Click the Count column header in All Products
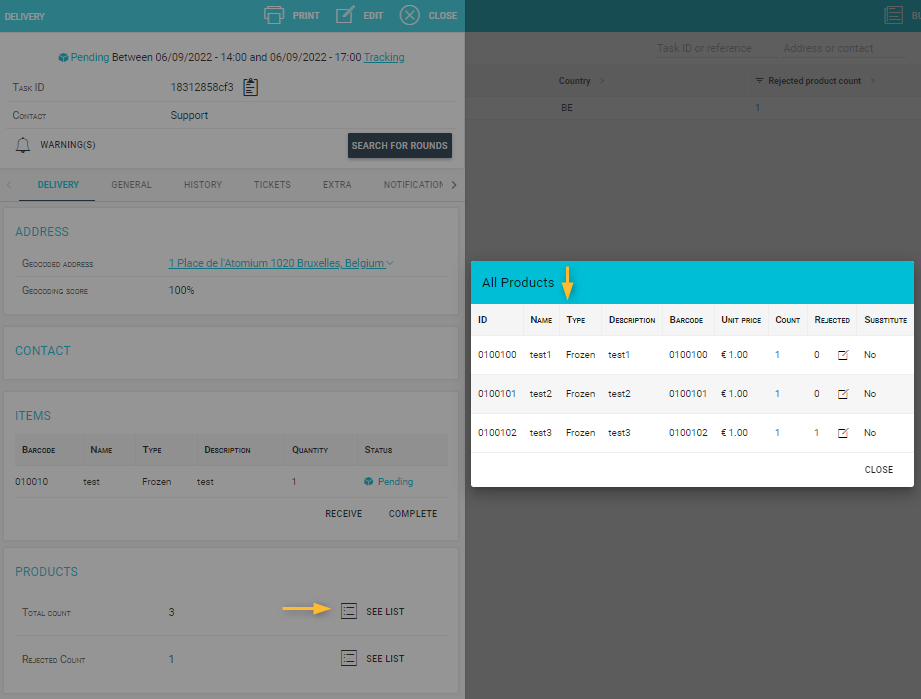Image resolution: width=921 pixels, height=699 pixels. click(787, 320)
